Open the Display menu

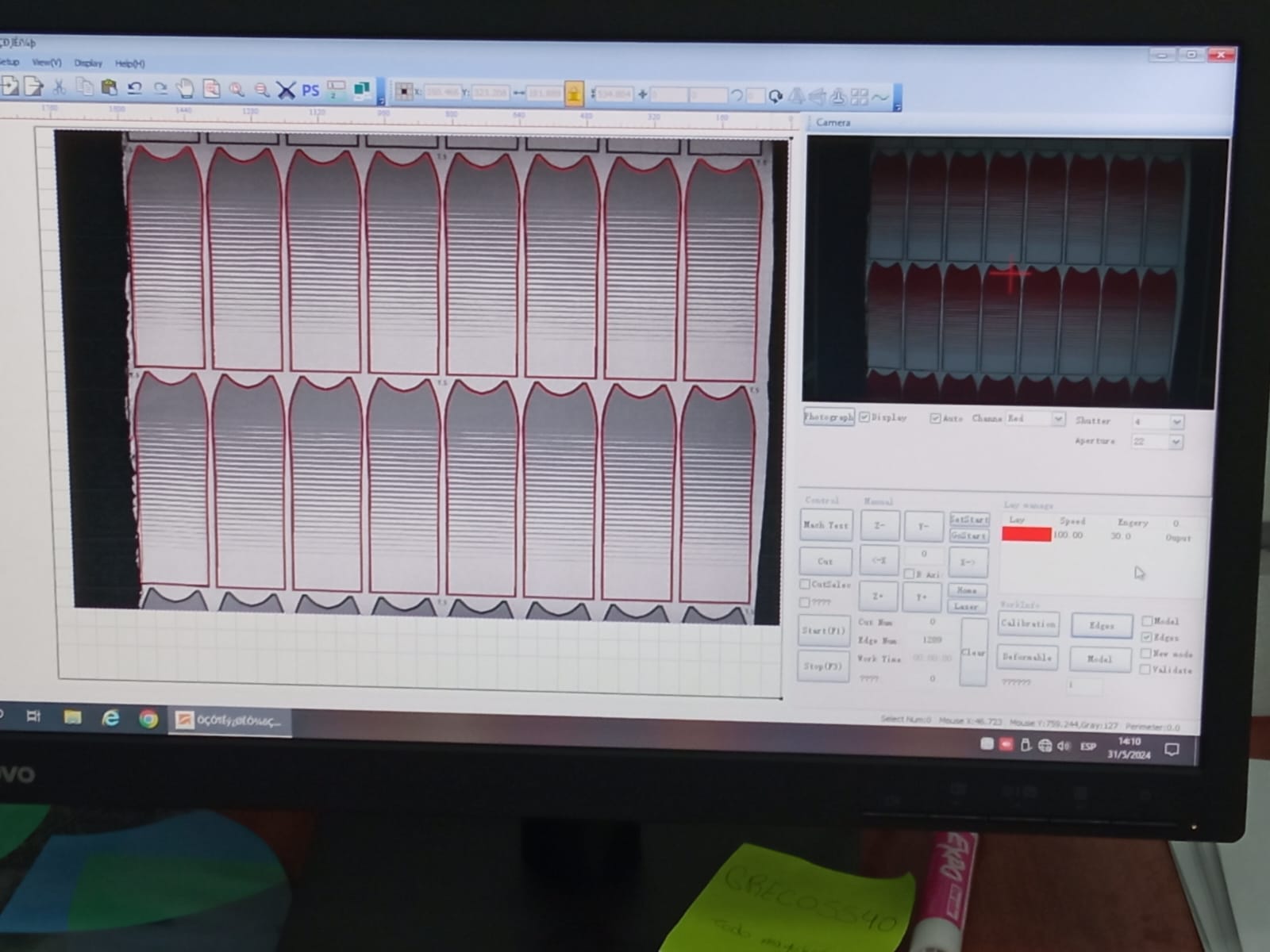88,63
